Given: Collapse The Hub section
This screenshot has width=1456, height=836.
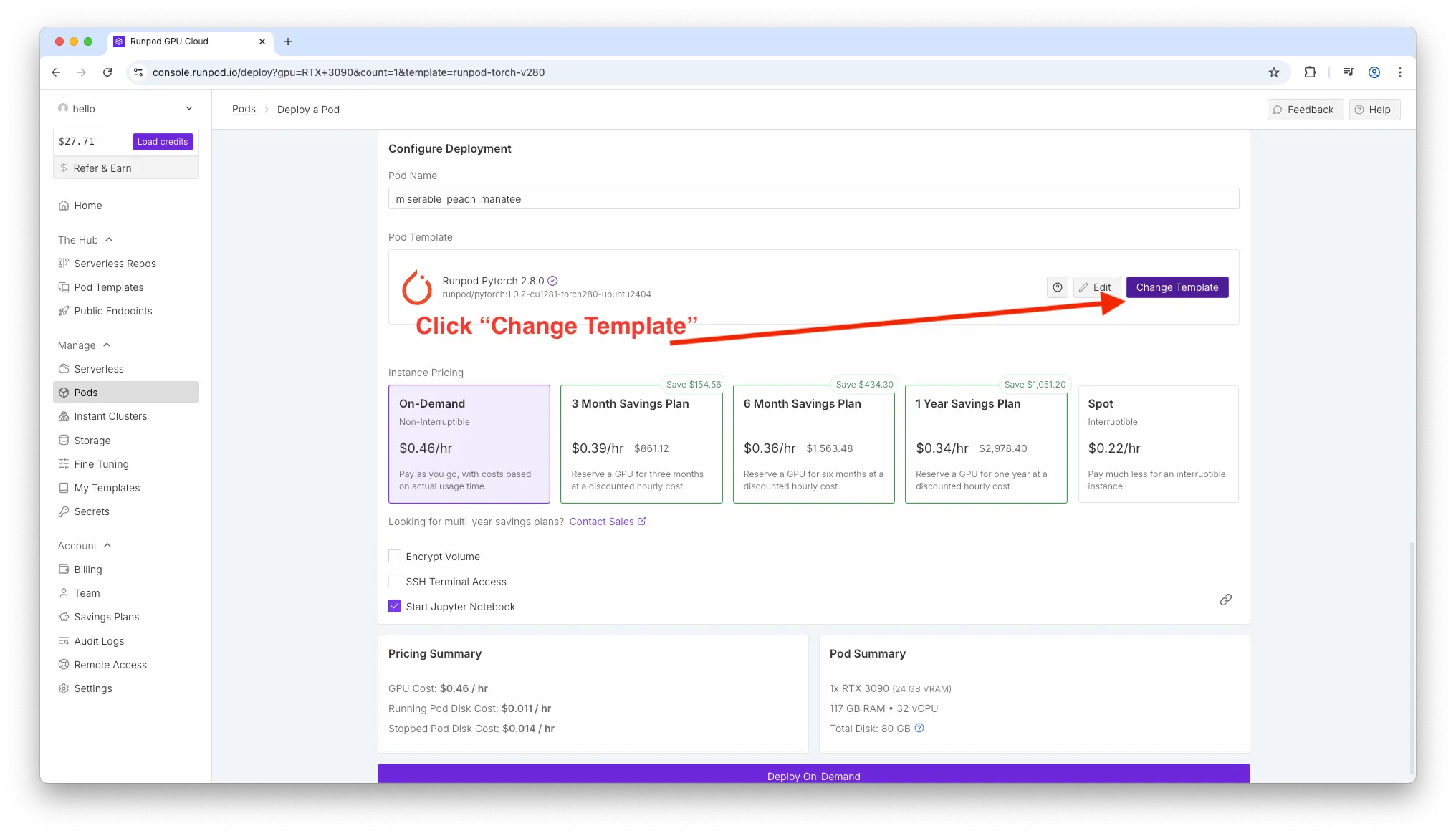Looking at the screenshot, I should click(x=85, y=240).
